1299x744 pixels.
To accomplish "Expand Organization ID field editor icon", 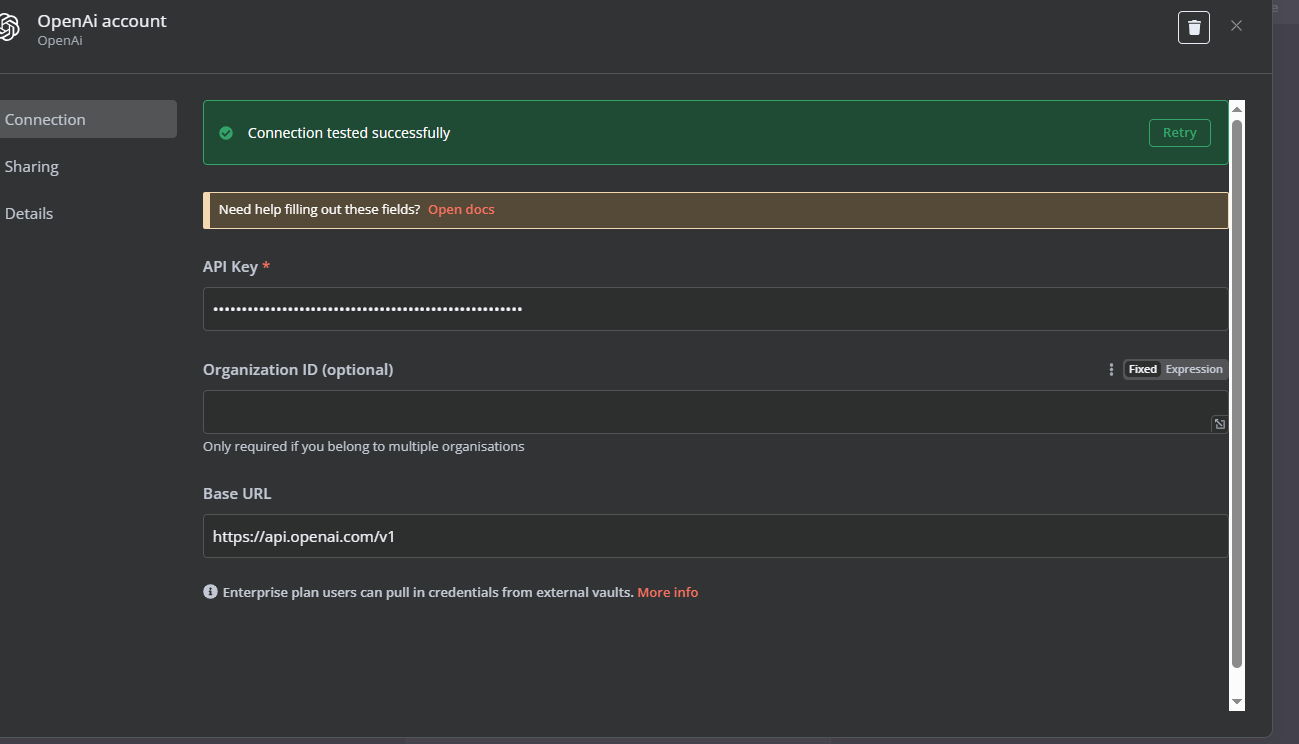I will coord(1220,424).
